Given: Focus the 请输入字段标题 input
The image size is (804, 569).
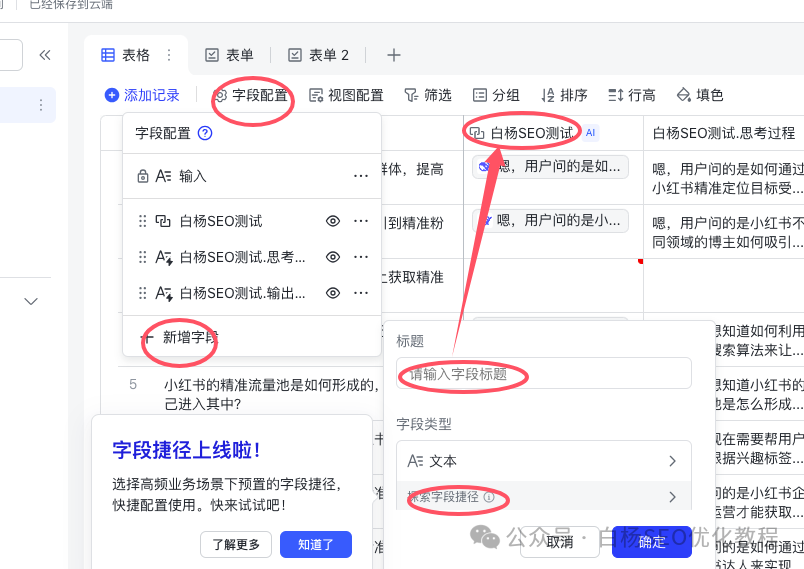Looking at the screenshot, I should point(544,374).
